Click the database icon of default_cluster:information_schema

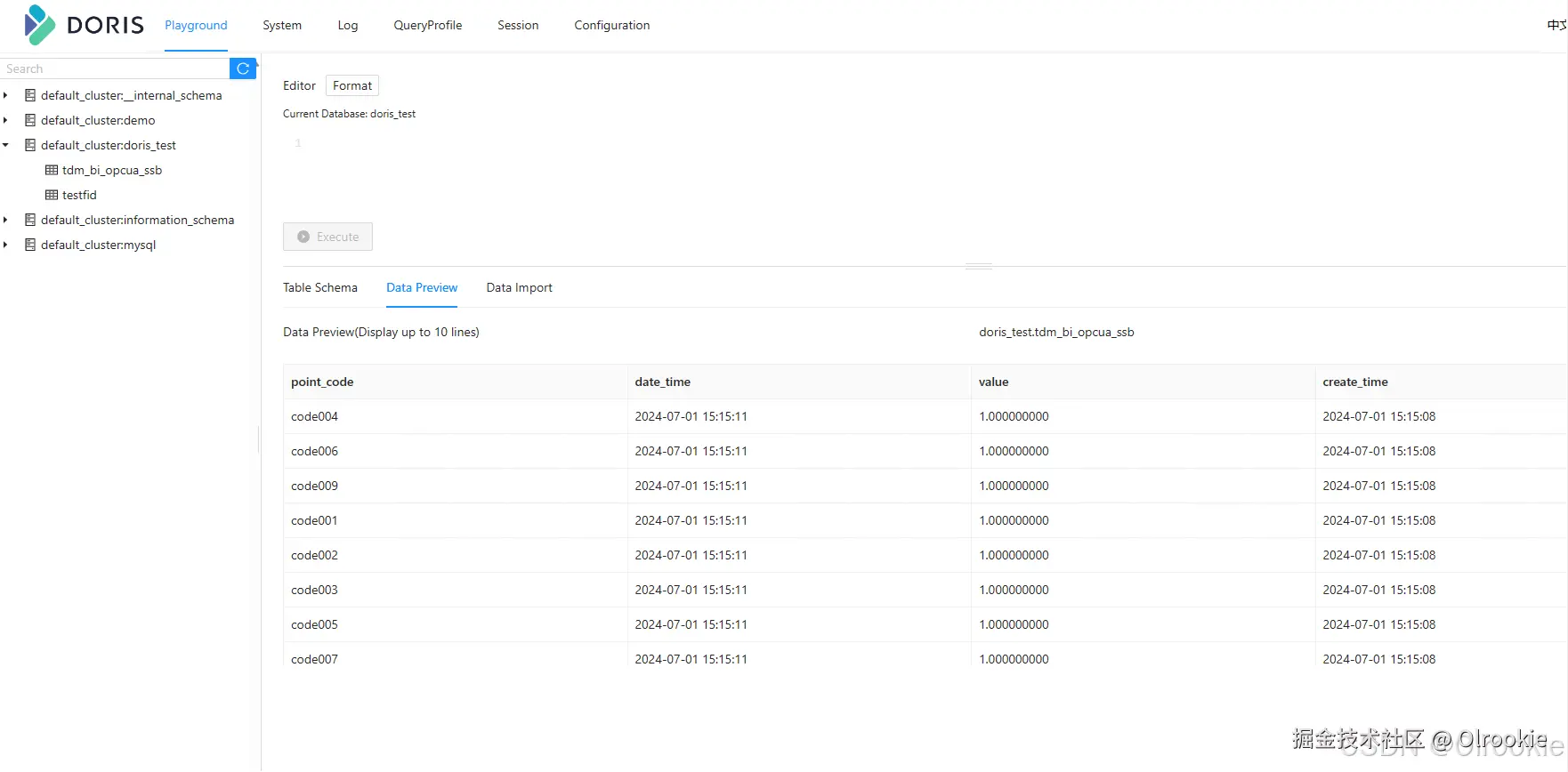coord(30,220)
